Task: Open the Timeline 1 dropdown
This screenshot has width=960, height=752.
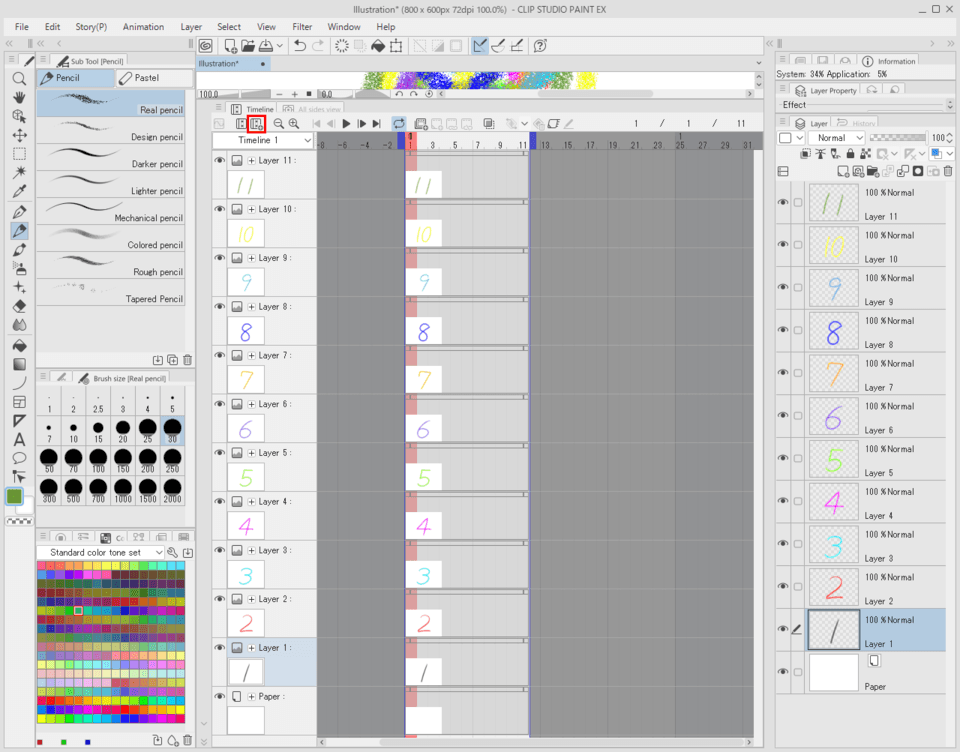Action: point(263,141)
